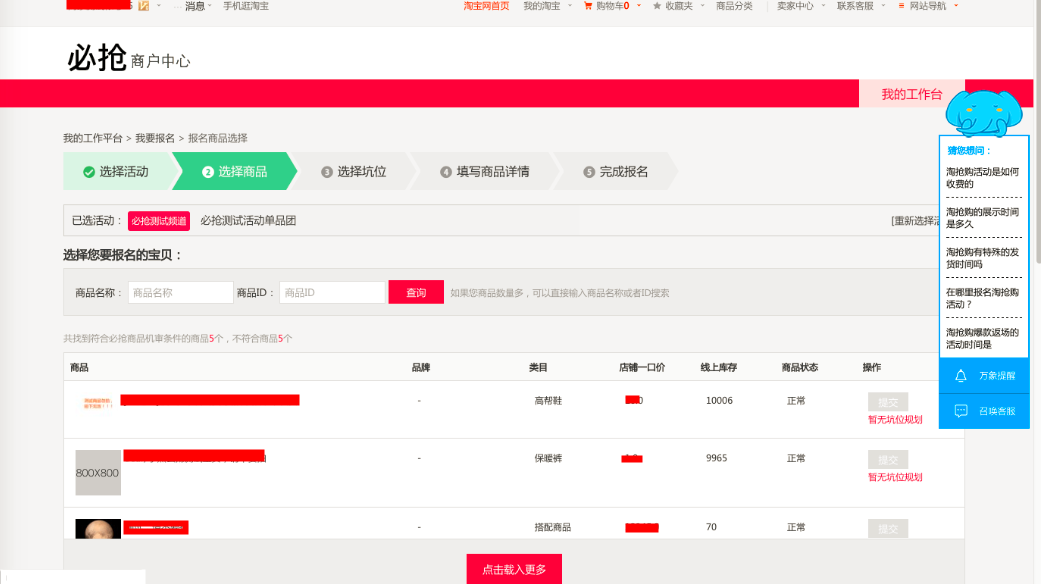Switch to the 我的工作台 tab
Screen dimensions: 1041x584
[911, 94]
